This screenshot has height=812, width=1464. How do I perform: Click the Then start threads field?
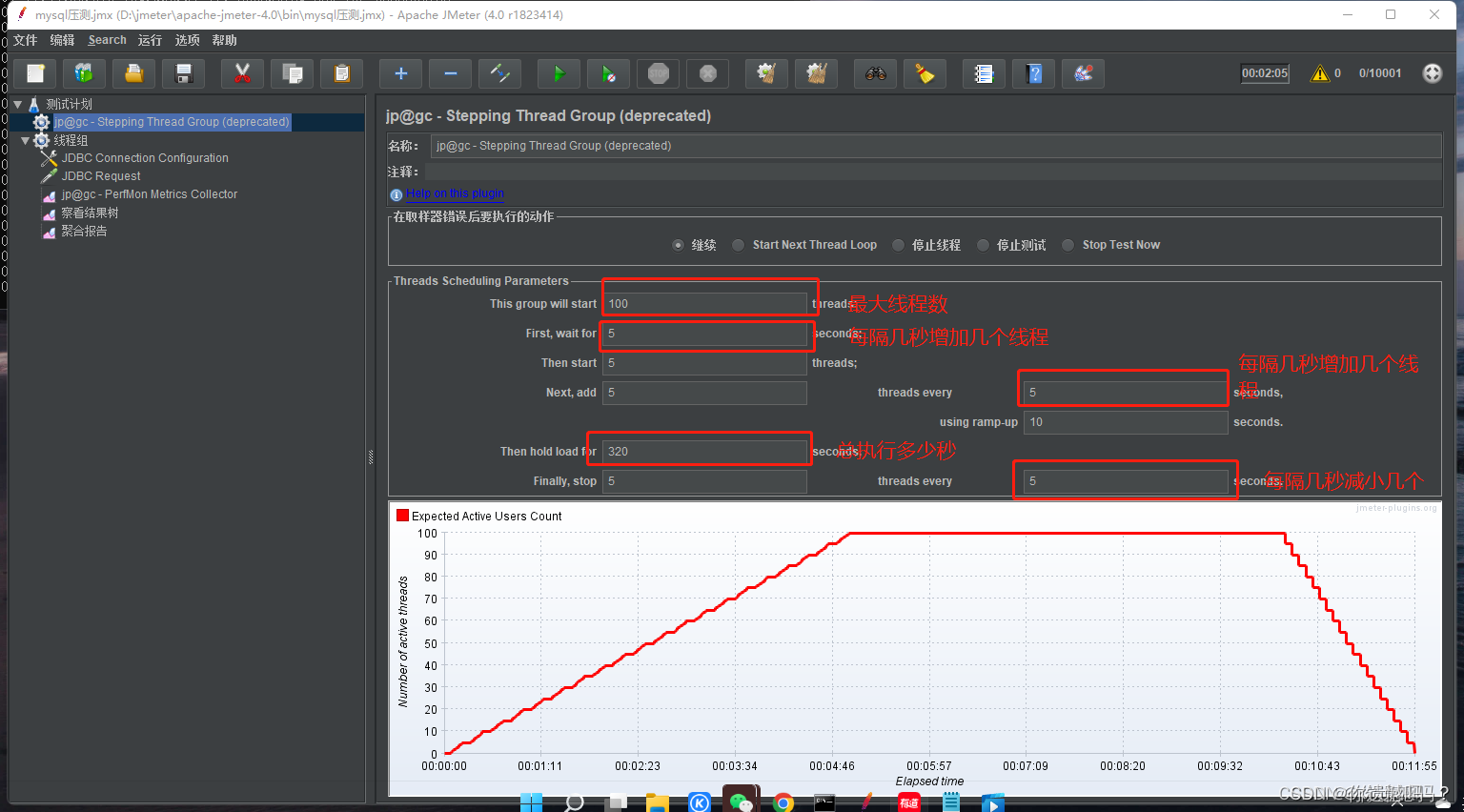[704, 363]
